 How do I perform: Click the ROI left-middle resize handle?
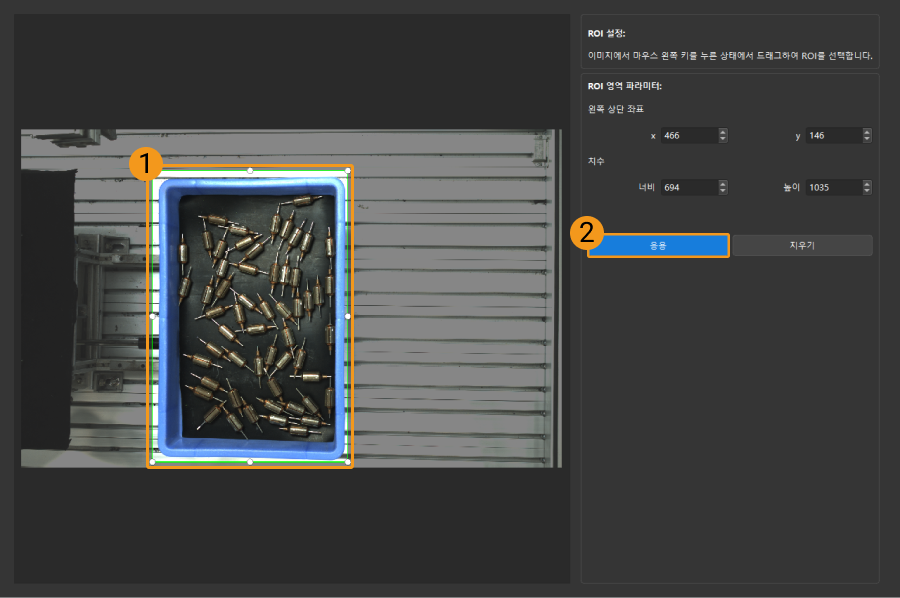click(x=152, y=316)
